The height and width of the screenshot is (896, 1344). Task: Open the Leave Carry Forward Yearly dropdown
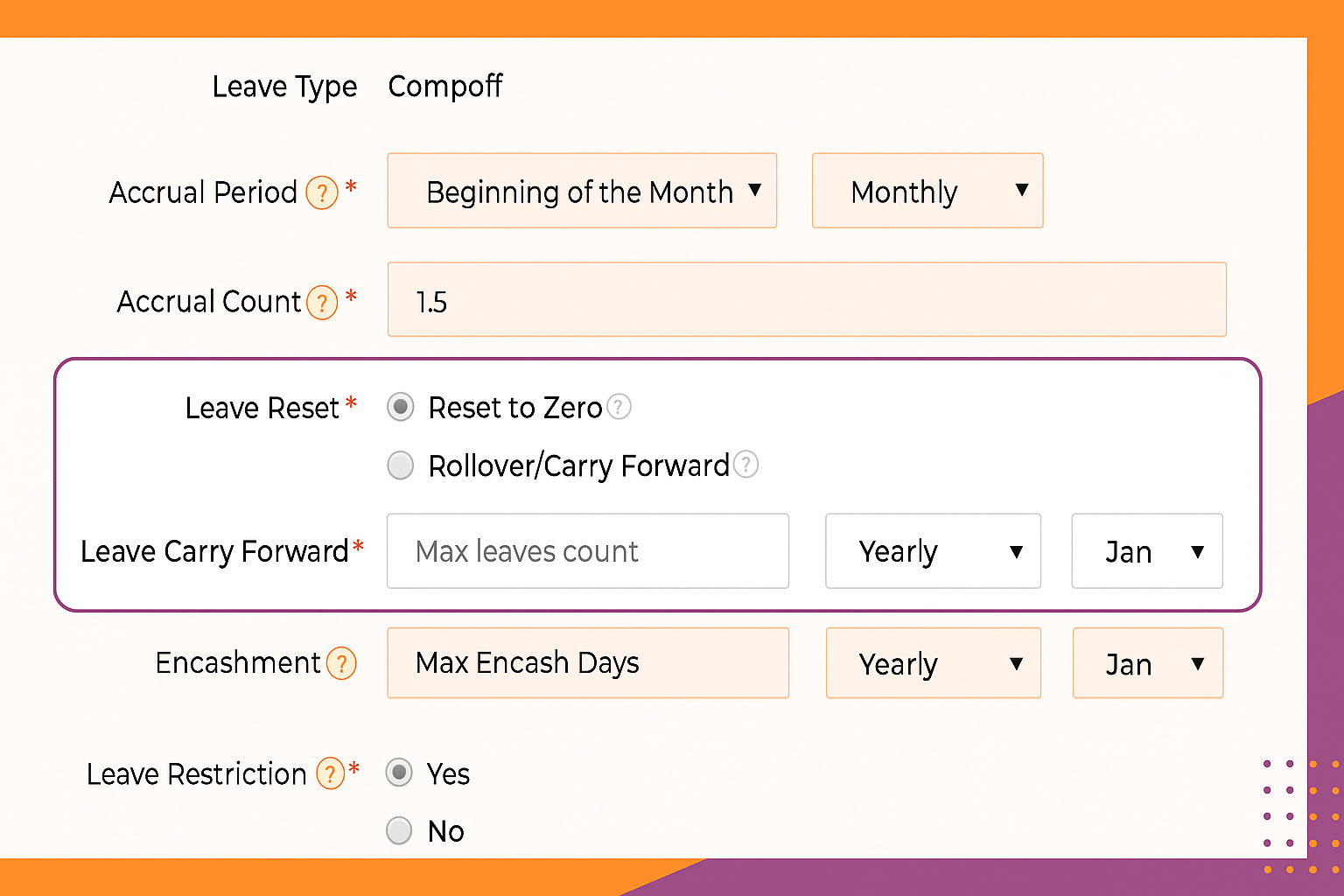[x=933, y=551]
